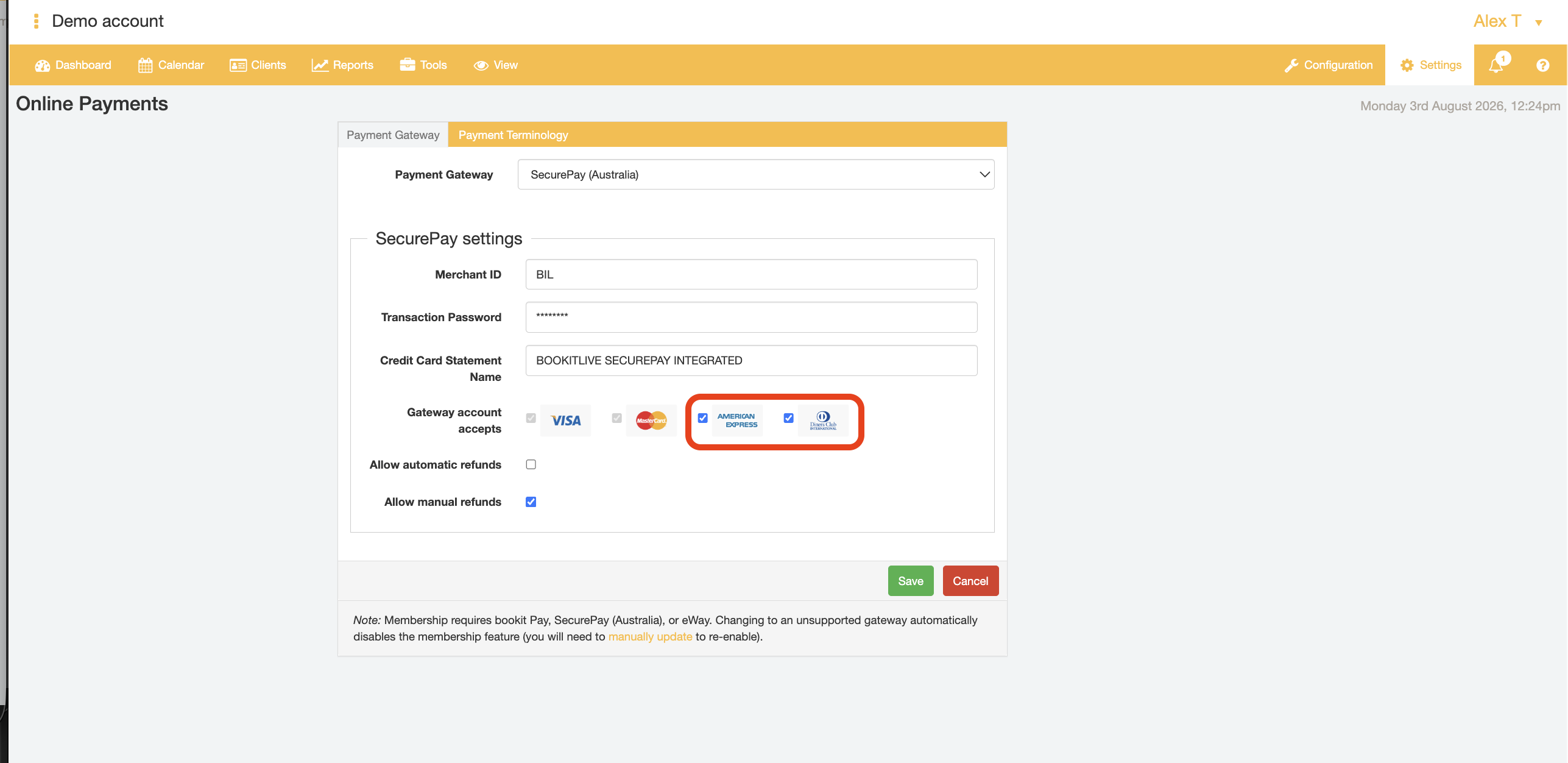The width and height of the screenshot is (1568, 763).
Task: Uncheck the Diners Club checkbox
Action: pyautogui.click(x=788, y=418)
